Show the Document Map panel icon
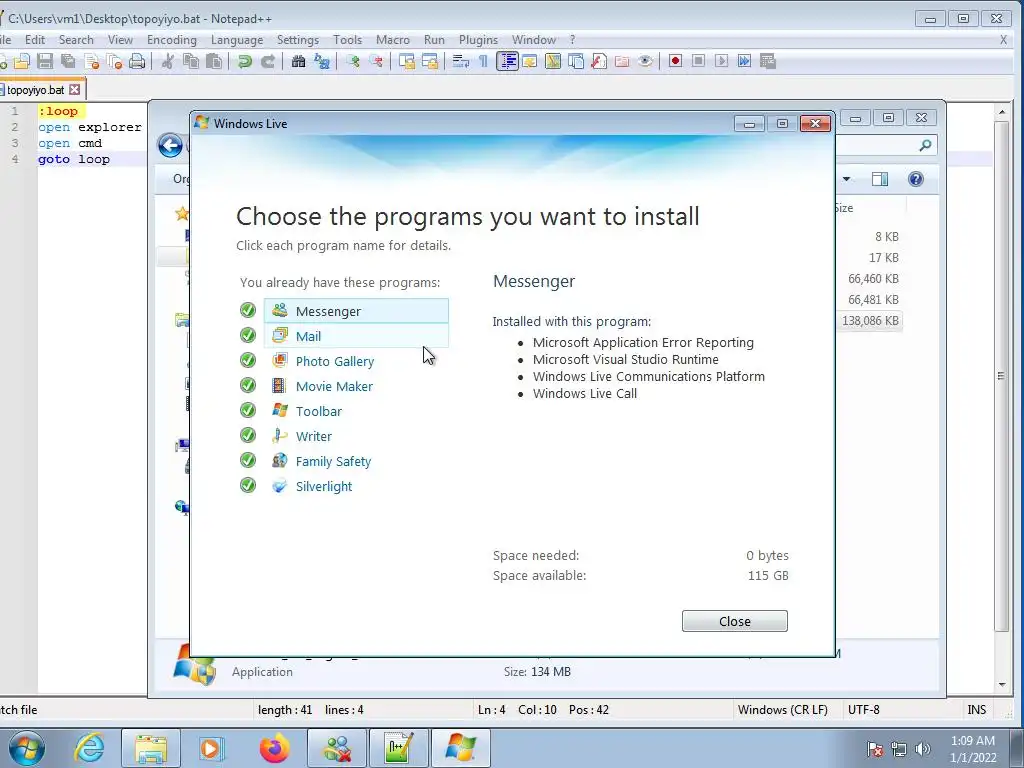 pyautogui.click(x=552, y=61)
